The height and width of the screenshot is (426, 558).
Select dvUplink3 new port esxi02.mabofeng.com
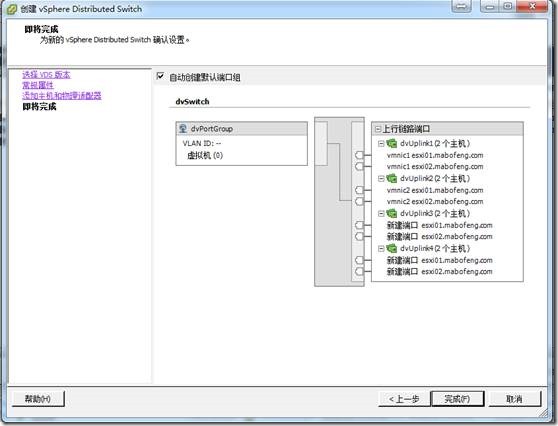tap(439, 236)
